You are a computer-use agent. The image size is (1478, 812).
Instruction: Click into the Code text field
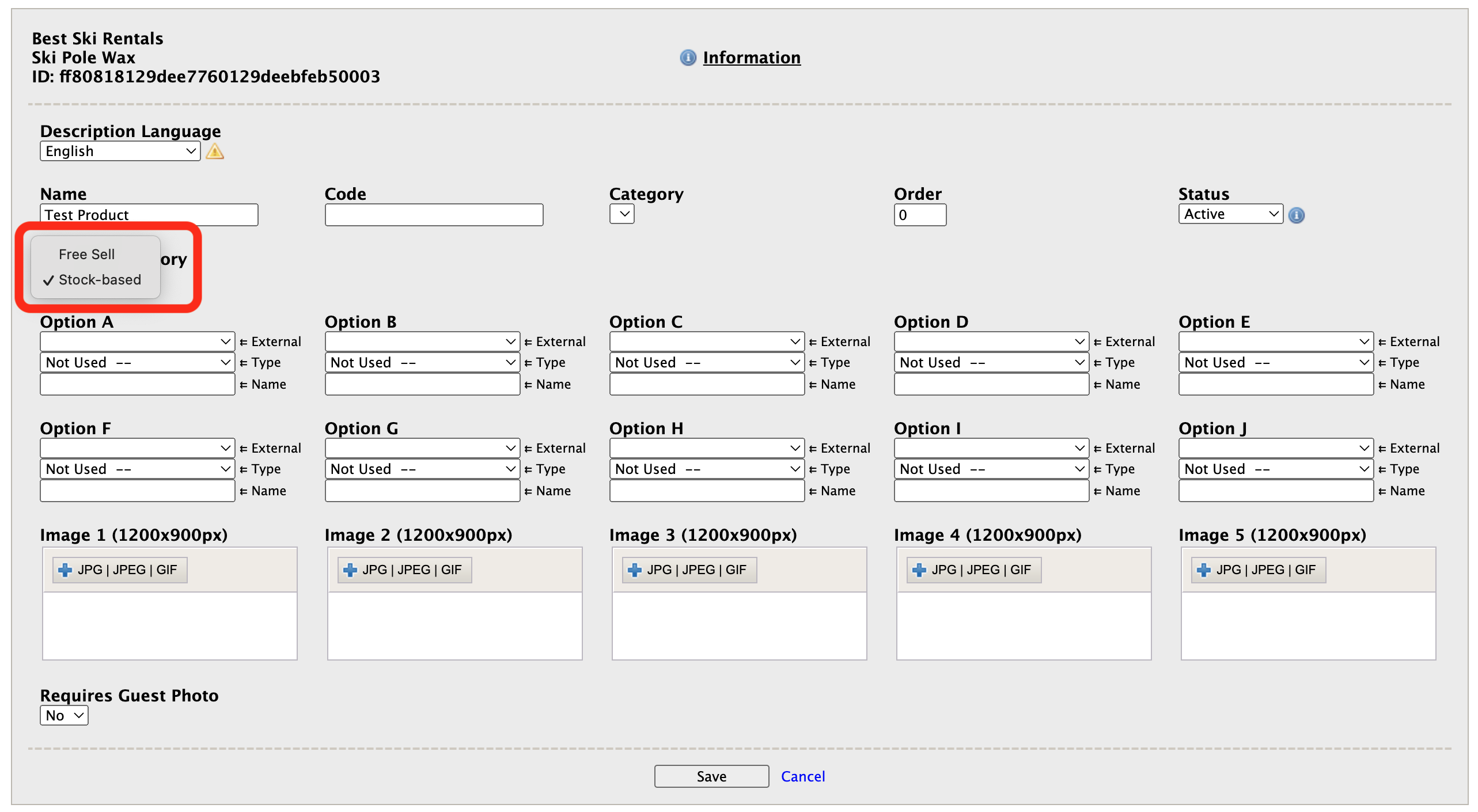click(x=434, y=215)
